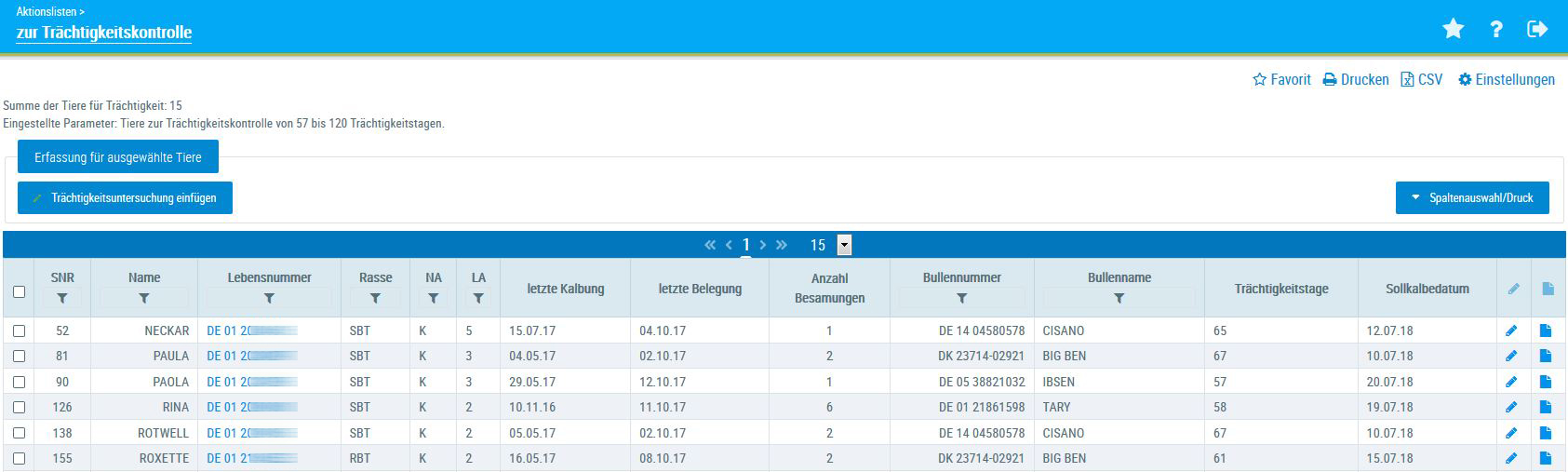Click Erfassung für ausgewählte Tiere button
Image resolution: width=1568 pixels, height=472 pixels.
pyautogui.click(x=118, y=157)
